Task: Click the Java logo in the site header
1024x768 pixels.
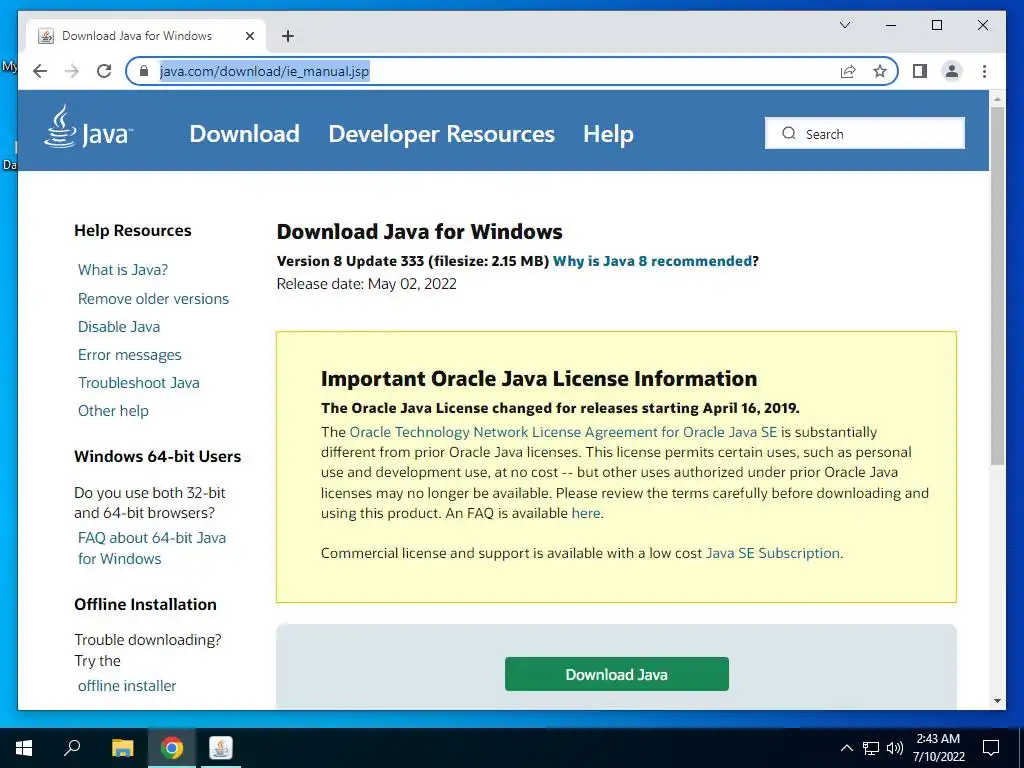Action: [88, 127]
